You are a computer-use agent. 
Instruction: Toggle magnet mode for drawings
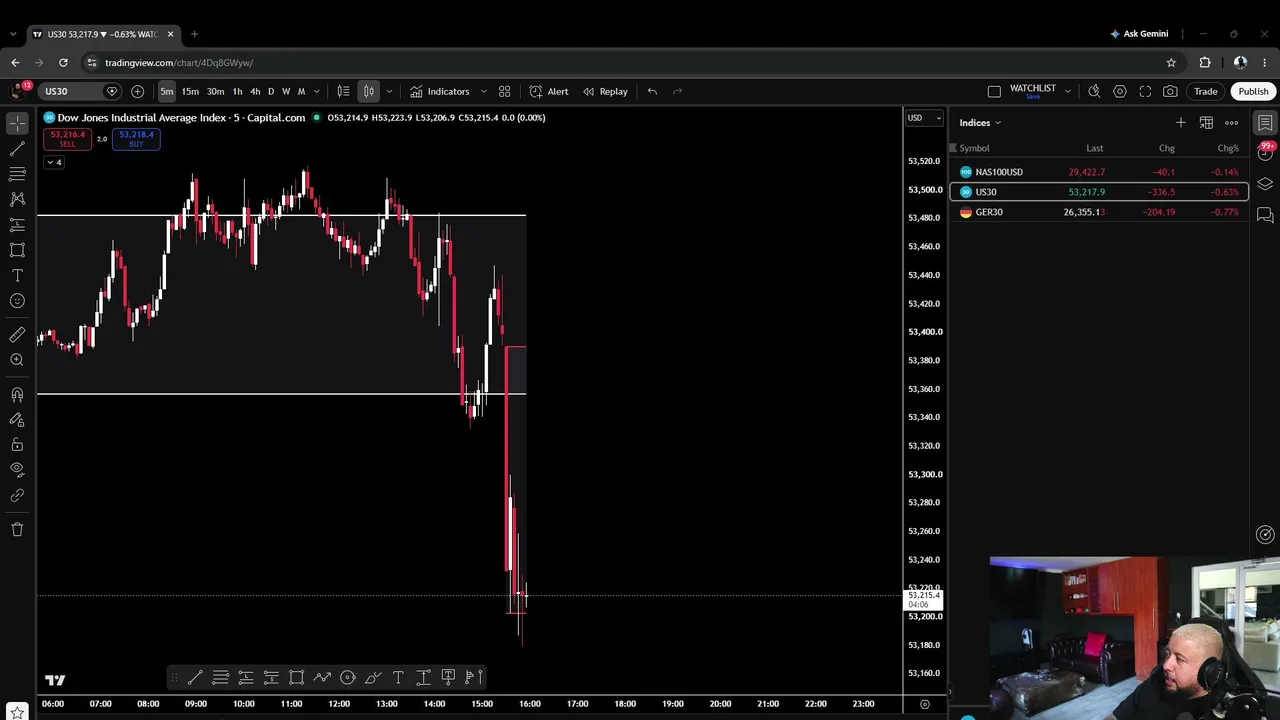[17, 395]
